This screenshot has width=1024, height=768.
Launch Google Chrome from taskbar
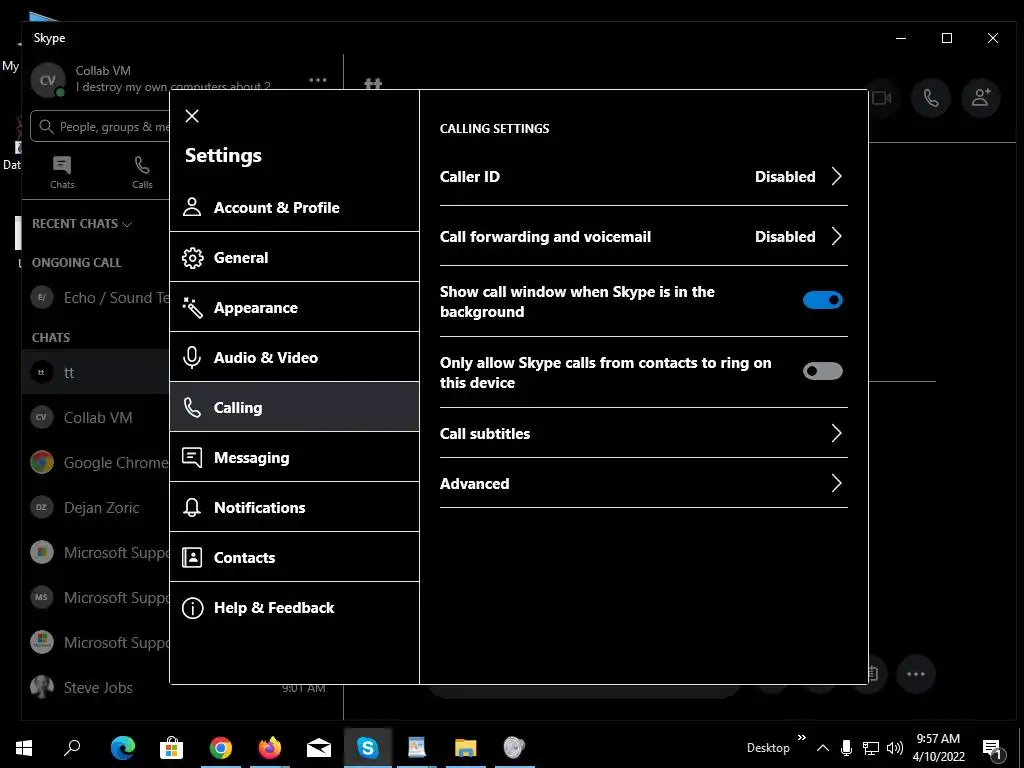click(221, 748)
